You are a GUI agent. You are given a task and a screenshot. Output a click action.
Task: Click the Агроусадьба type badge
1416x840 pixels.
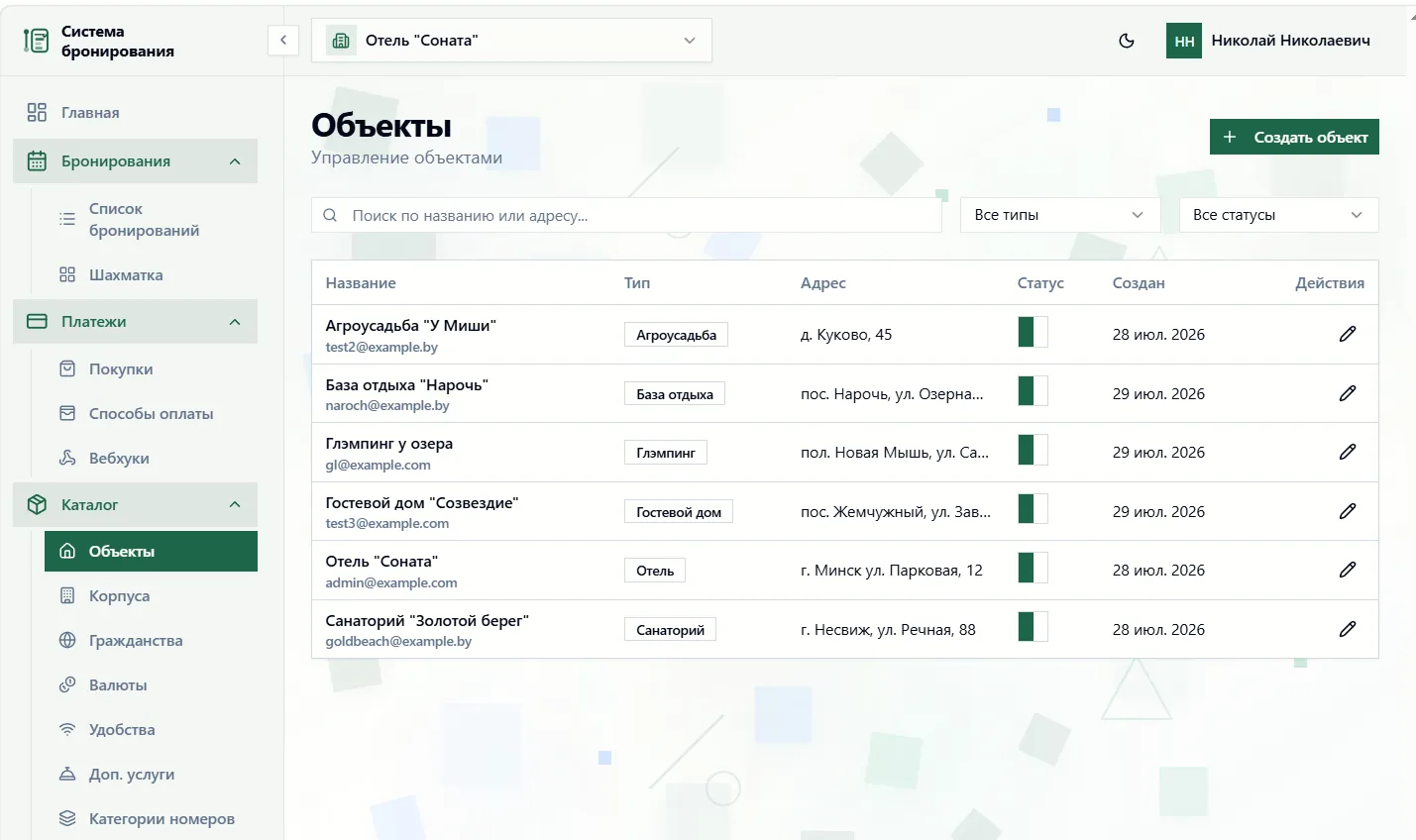coord(677,335)
